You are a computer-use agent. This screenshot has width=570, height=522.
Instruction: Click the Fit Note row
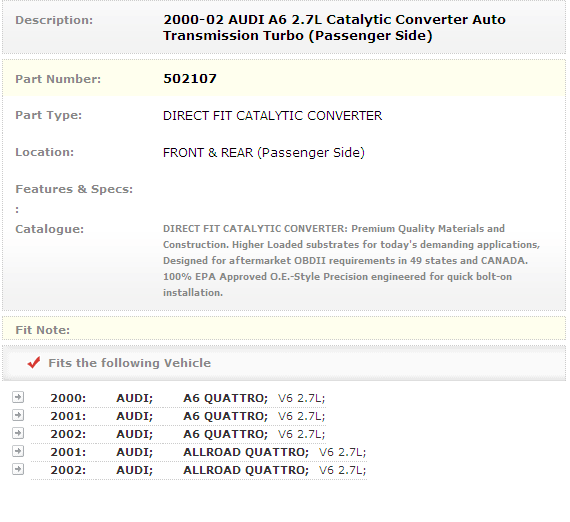284,329
